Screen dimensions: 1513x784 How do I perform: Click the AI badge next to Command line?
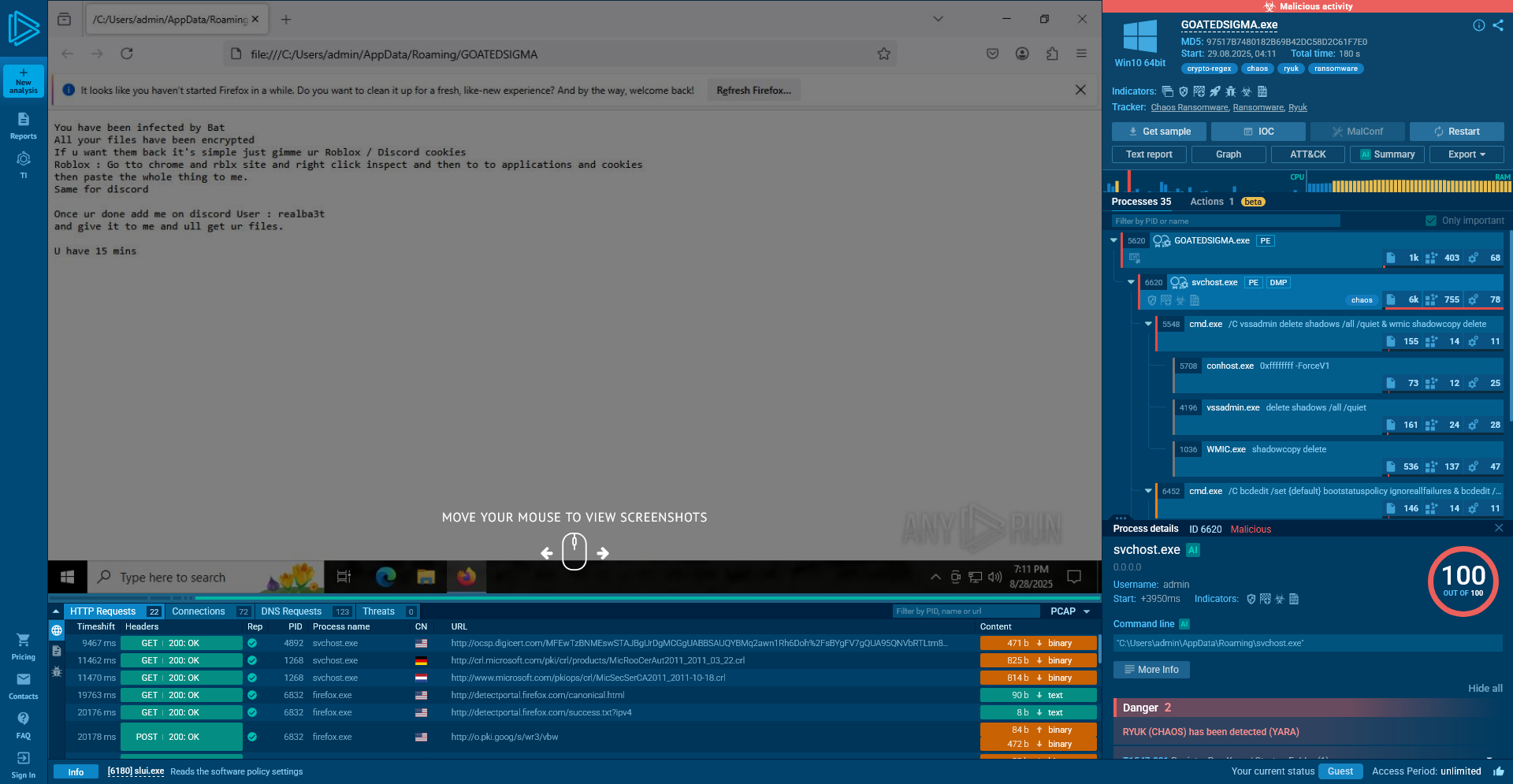point(1184,624)
